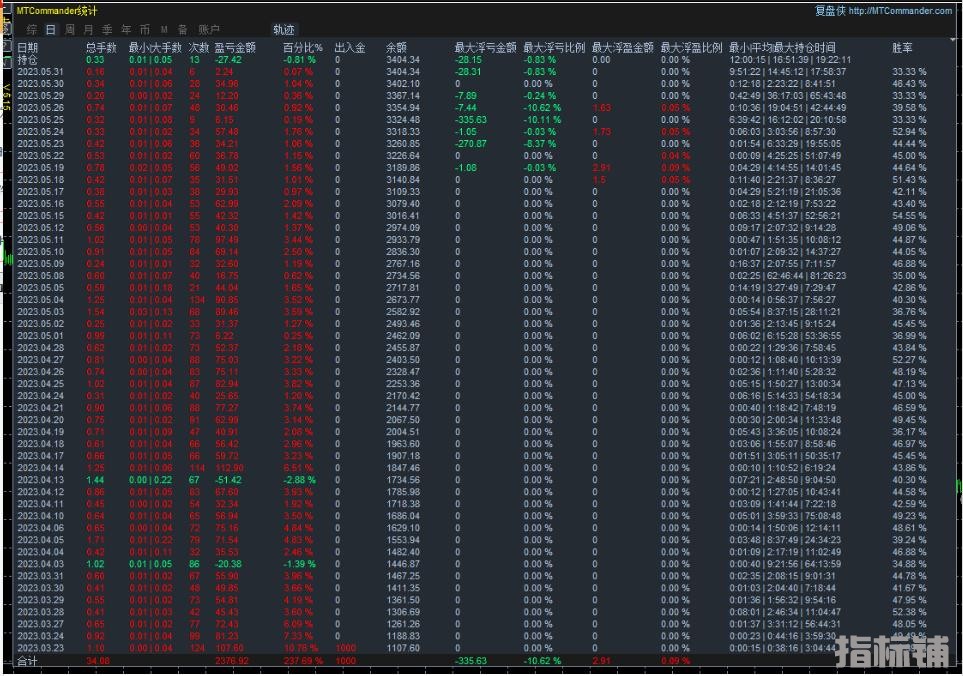The height and width of the screenshot is (676, 963).
Task: Open the http://MTCommander.com link
Action: click(x=900, y=10)
